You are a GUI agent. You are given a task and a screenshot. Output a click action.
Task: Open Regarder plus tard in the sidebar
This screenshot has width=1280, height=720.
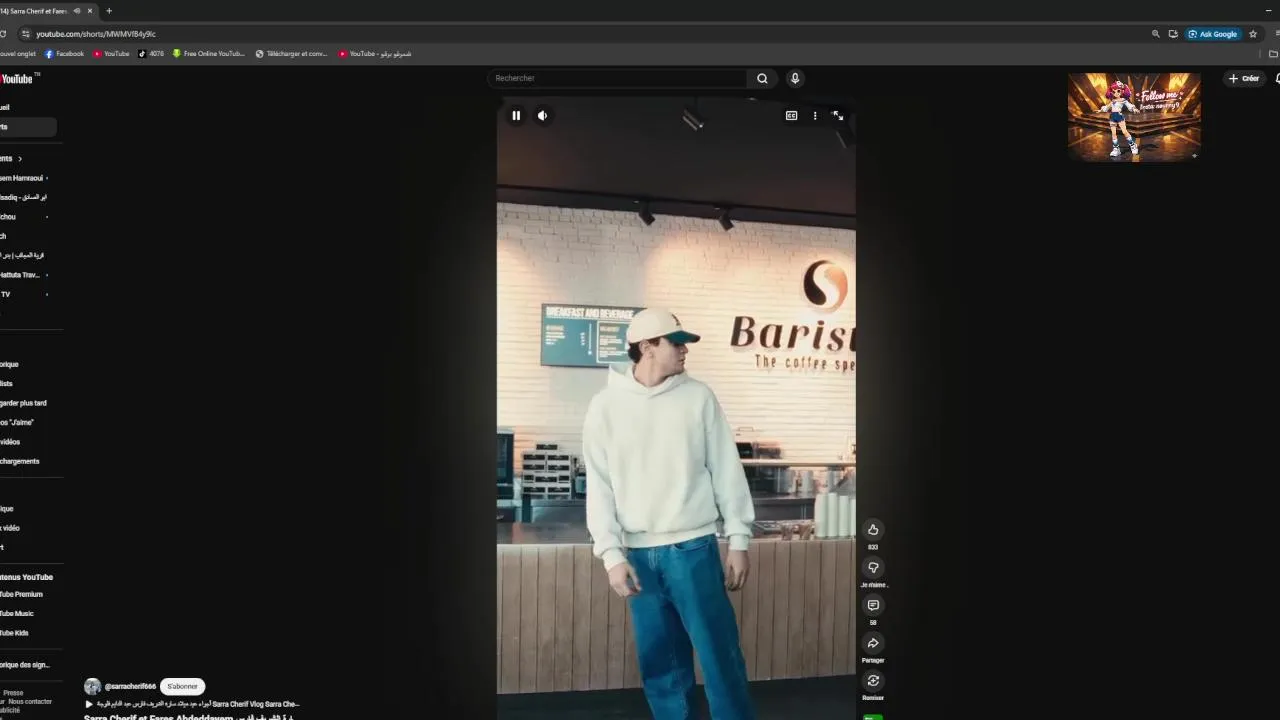23,403
